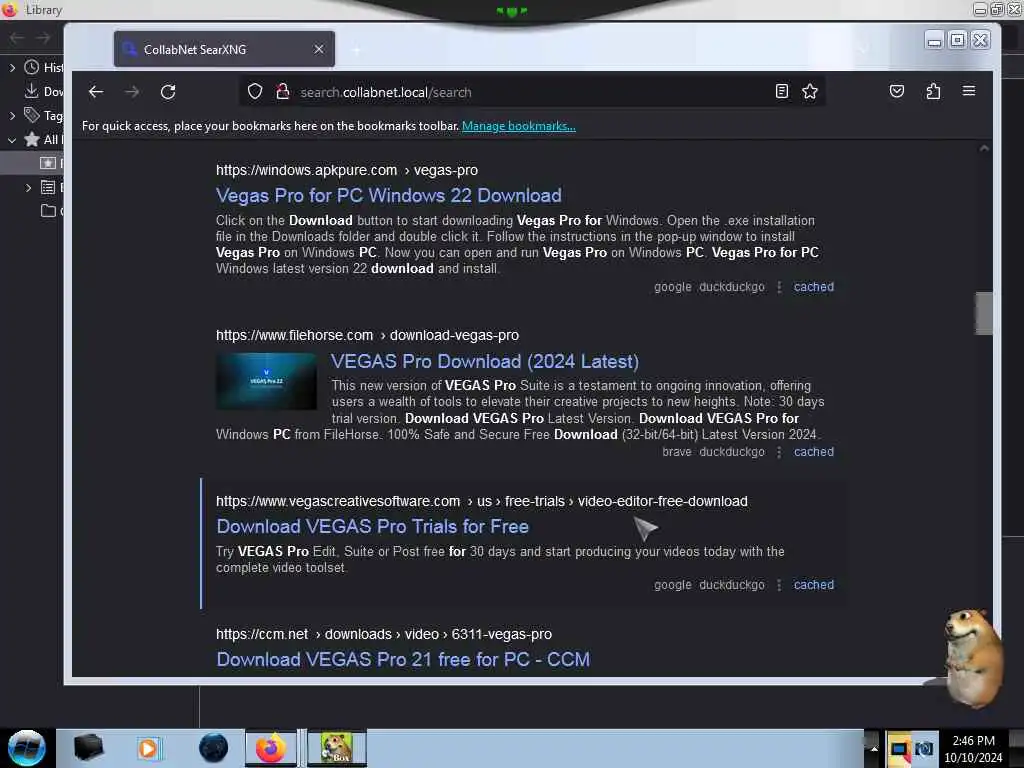Show hidden system tray icons arrow
This screenshot has height=768, width=1024.
click(x=874, y=748)
